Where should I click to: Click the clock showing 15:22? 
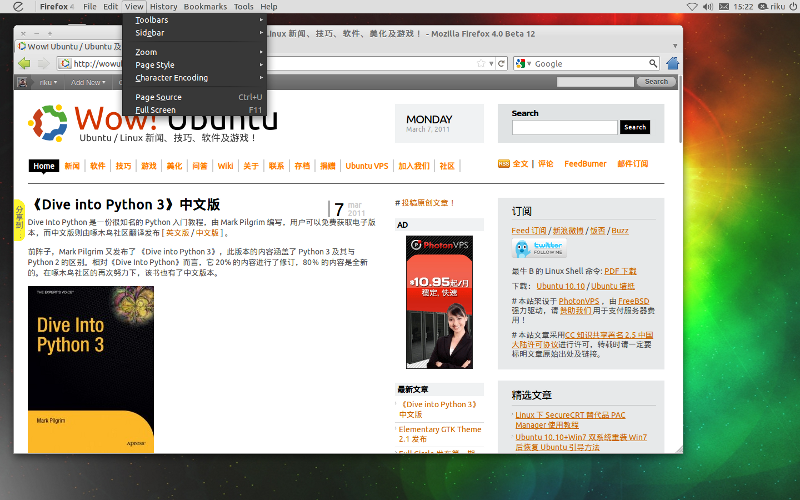point(743,7)
